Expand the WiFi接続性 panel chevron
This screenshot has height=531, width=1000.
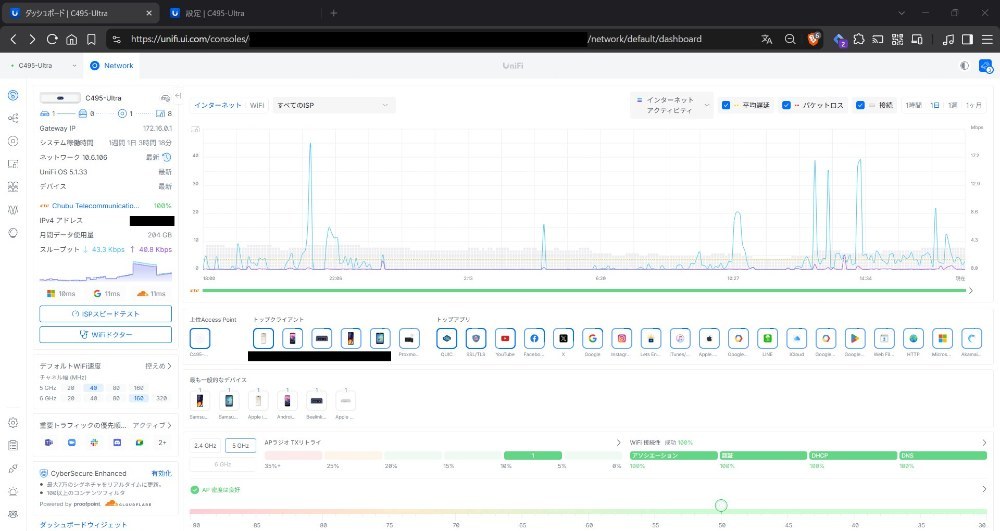984,442
